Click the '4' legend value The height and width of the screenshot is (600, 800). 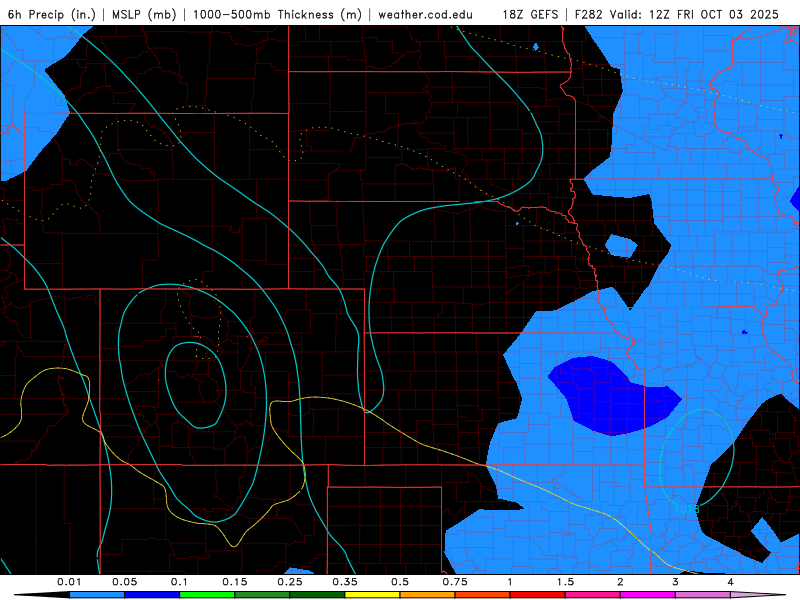[x=731, y=582]
